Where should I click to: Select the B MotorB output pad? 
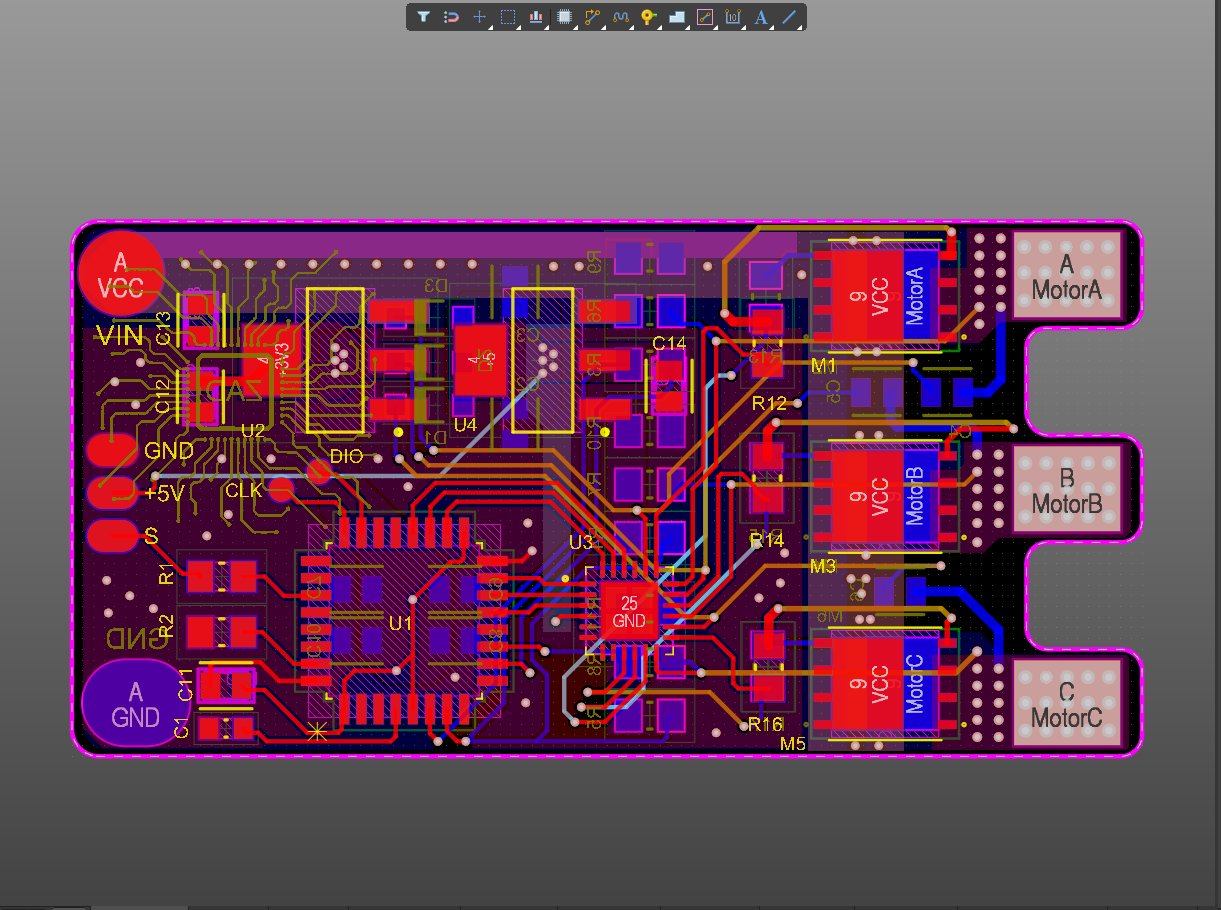(x=1067, y=489)
